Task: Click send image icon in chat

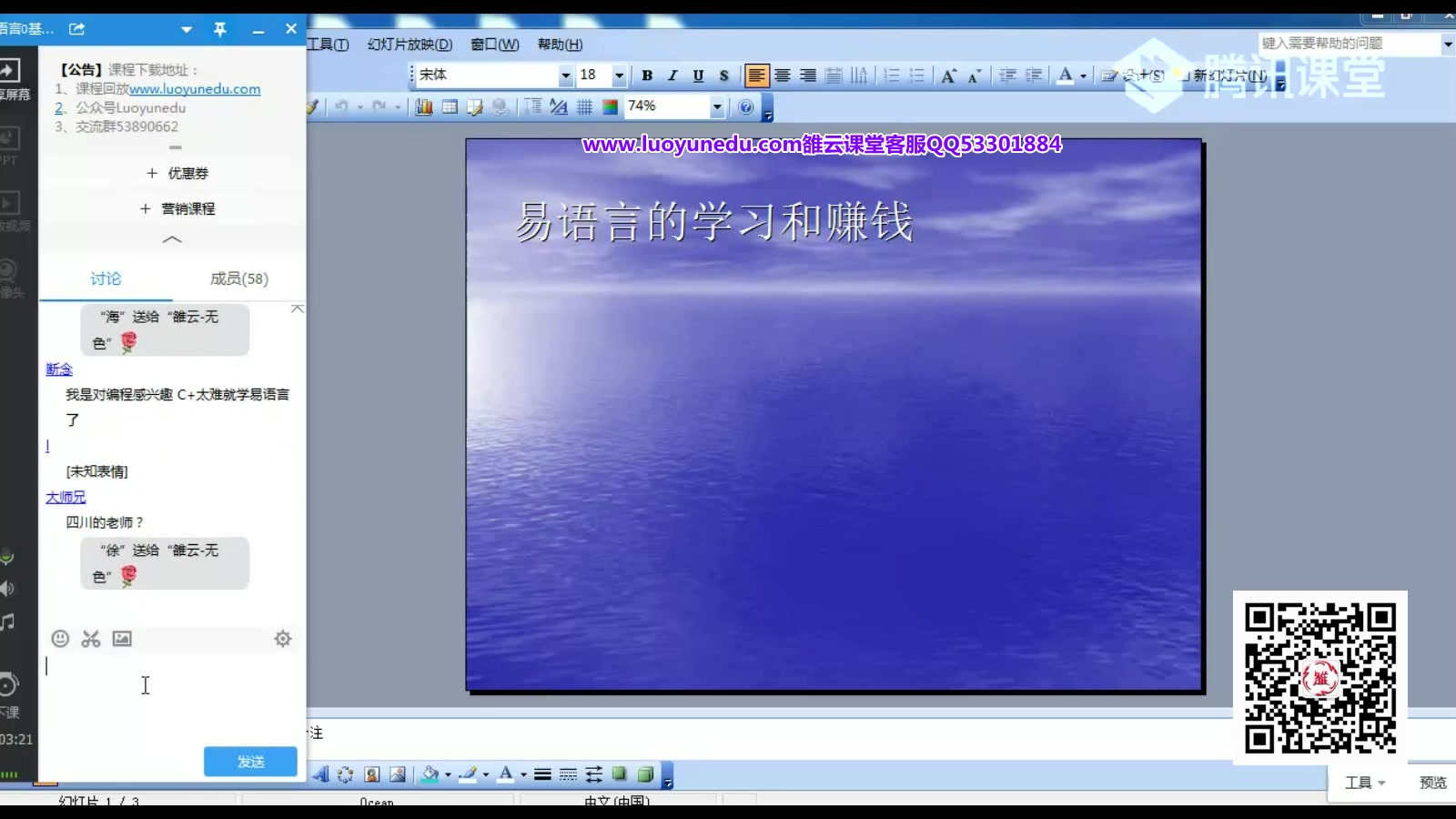Action: point(122,639)
